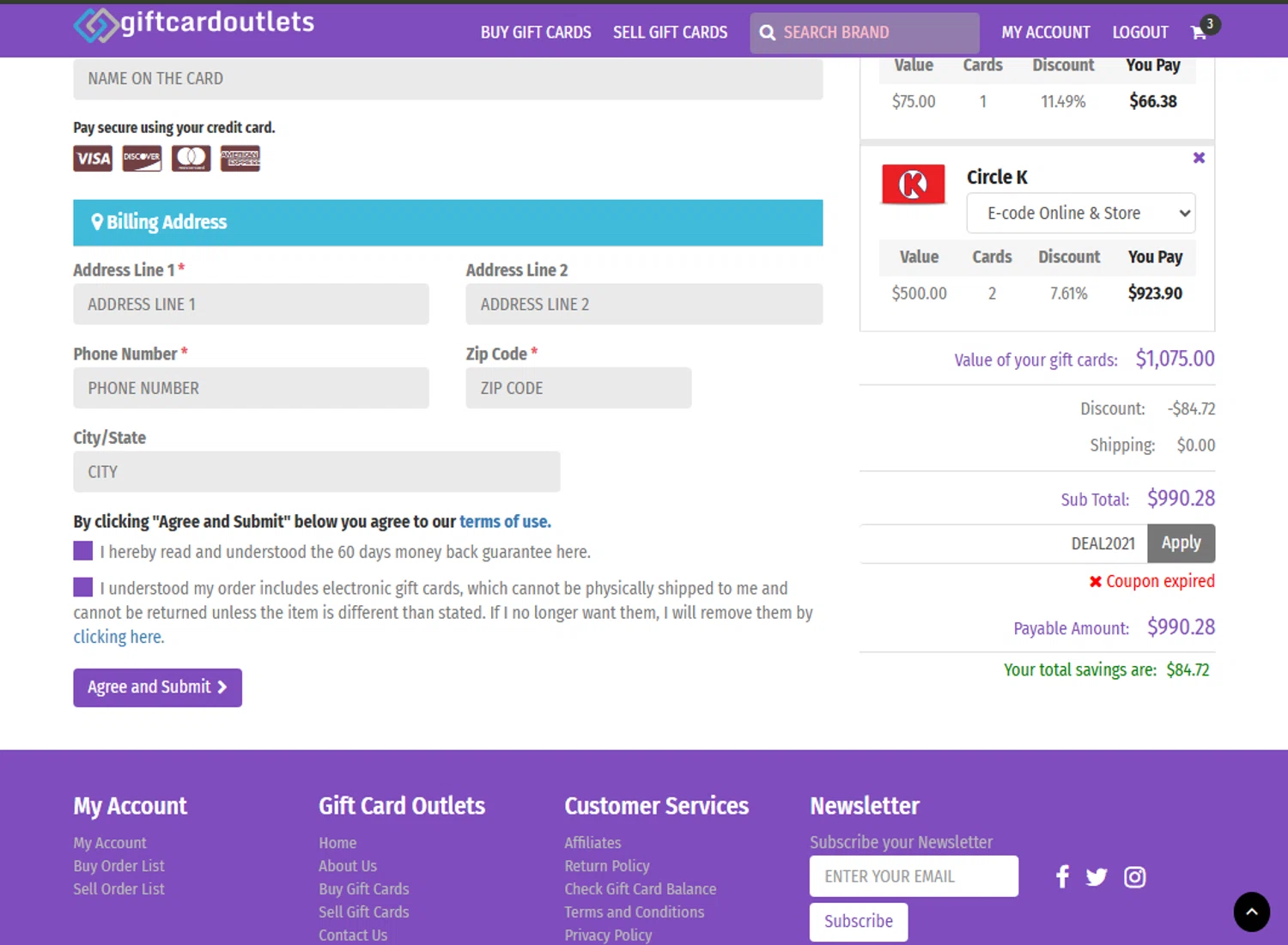The height and width of the screenshot is (945, 1288).
Task: Open Buy Gift Cards in the top navigation
Action: click(536, 33)
